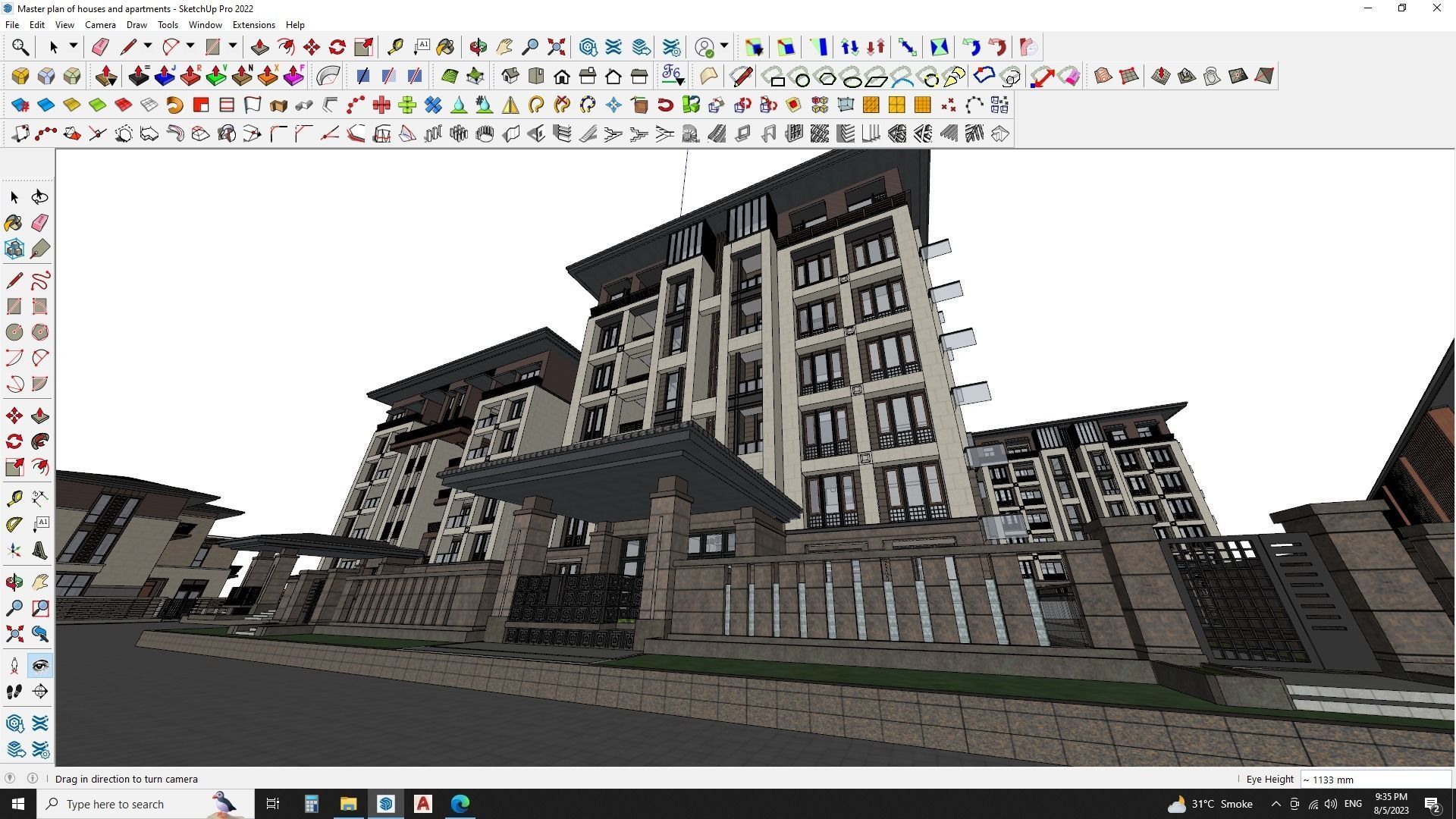Open the Draw menu
This screenshot has height=819, width=1456.
[136, 25]
